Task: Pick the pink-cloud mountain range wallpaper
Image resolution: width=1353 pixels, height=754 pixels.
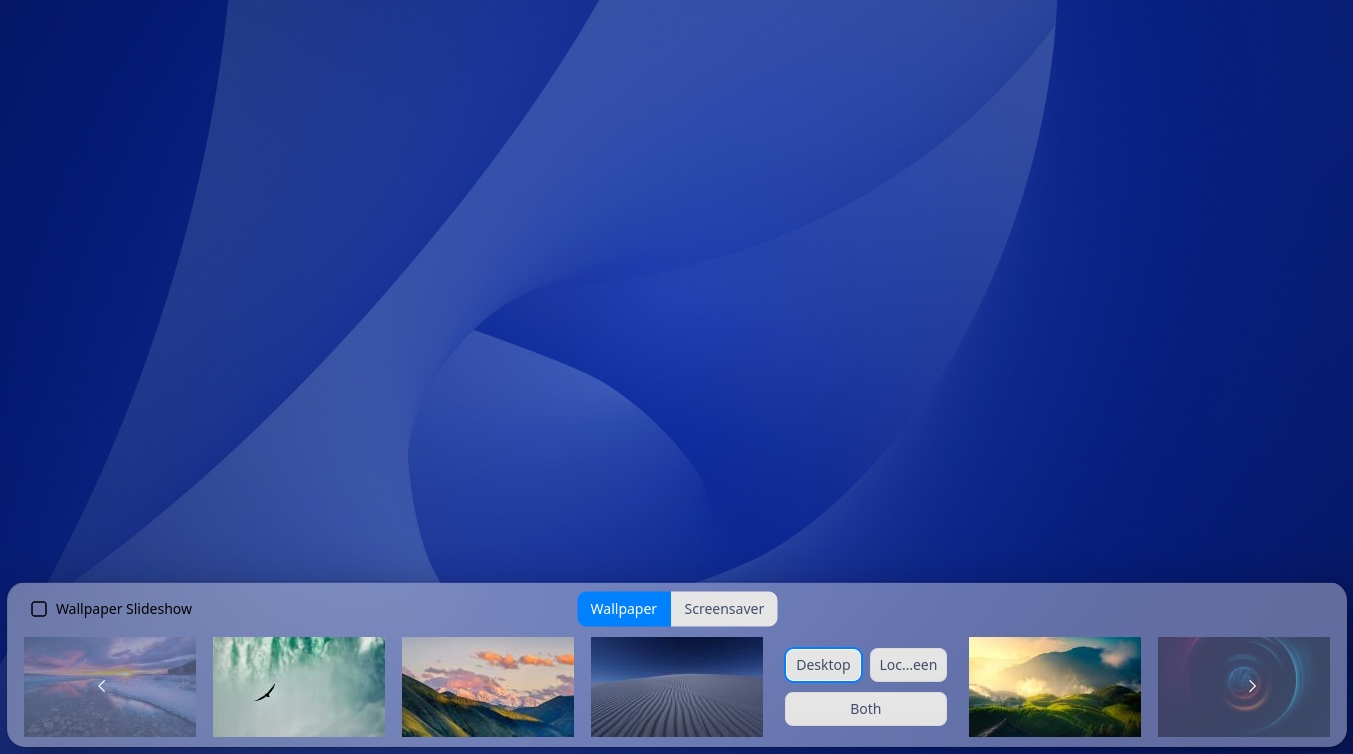Action: pyautogui.click(x=488, y=686)
